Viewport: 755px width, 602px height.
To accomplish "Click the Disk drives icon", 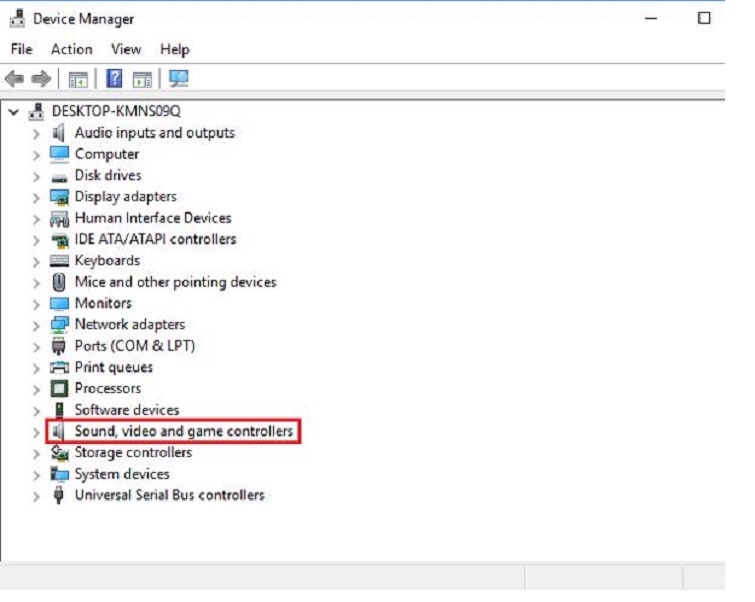I will [x=59, y=178].
